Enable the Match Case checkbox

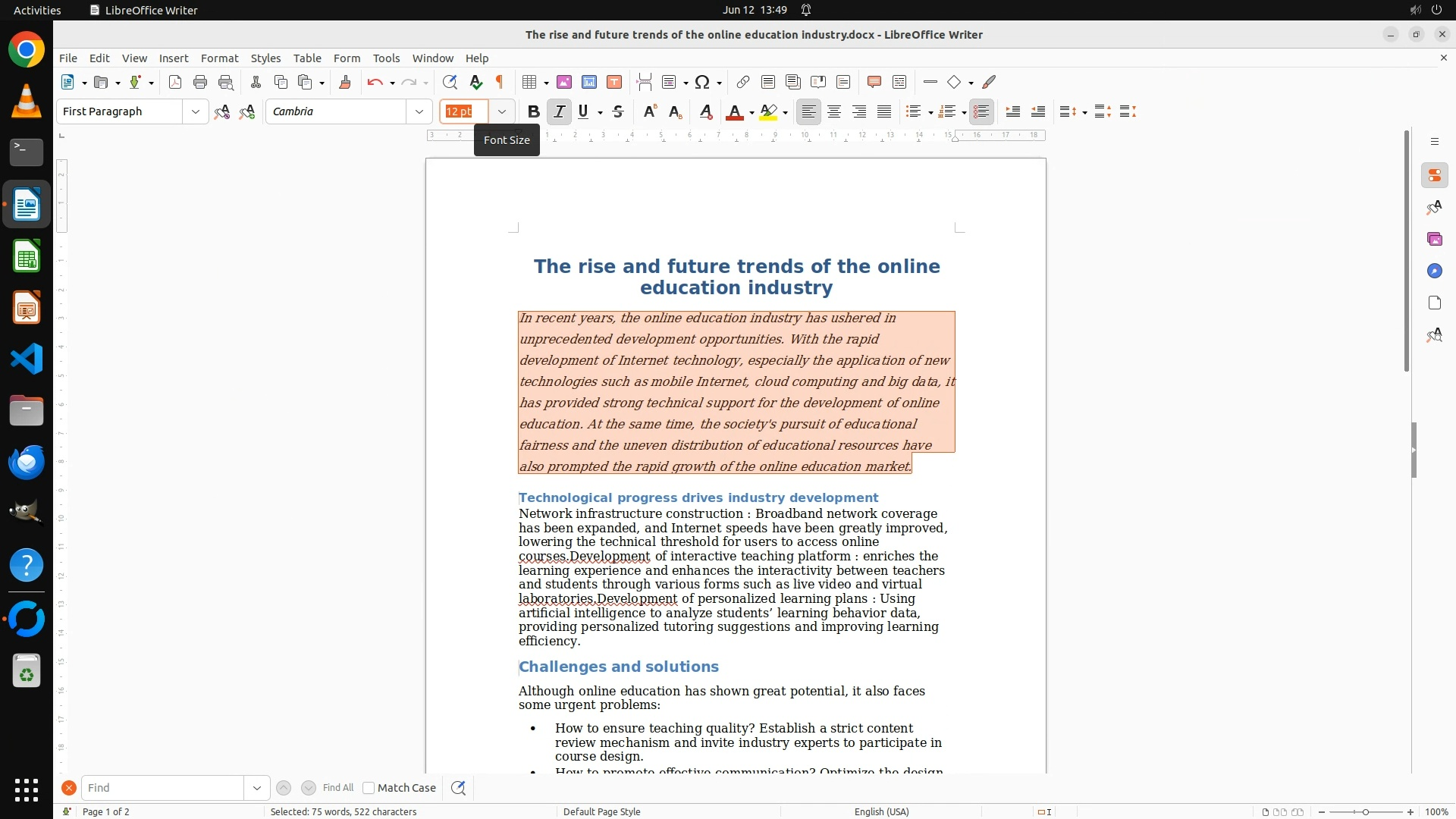click(369, 788)
